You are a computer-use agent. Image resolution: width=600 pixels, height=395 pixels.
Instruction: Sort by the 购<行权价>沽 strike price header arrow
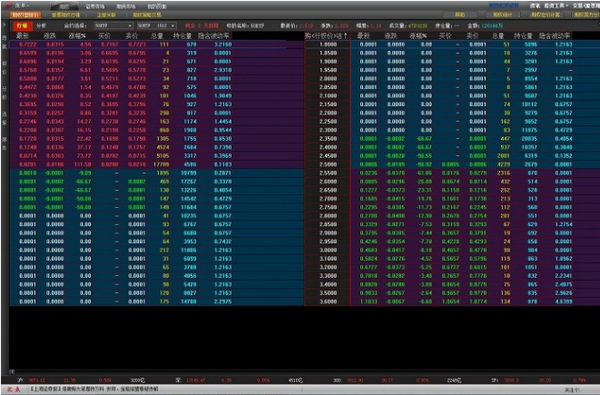pos(326,36)
